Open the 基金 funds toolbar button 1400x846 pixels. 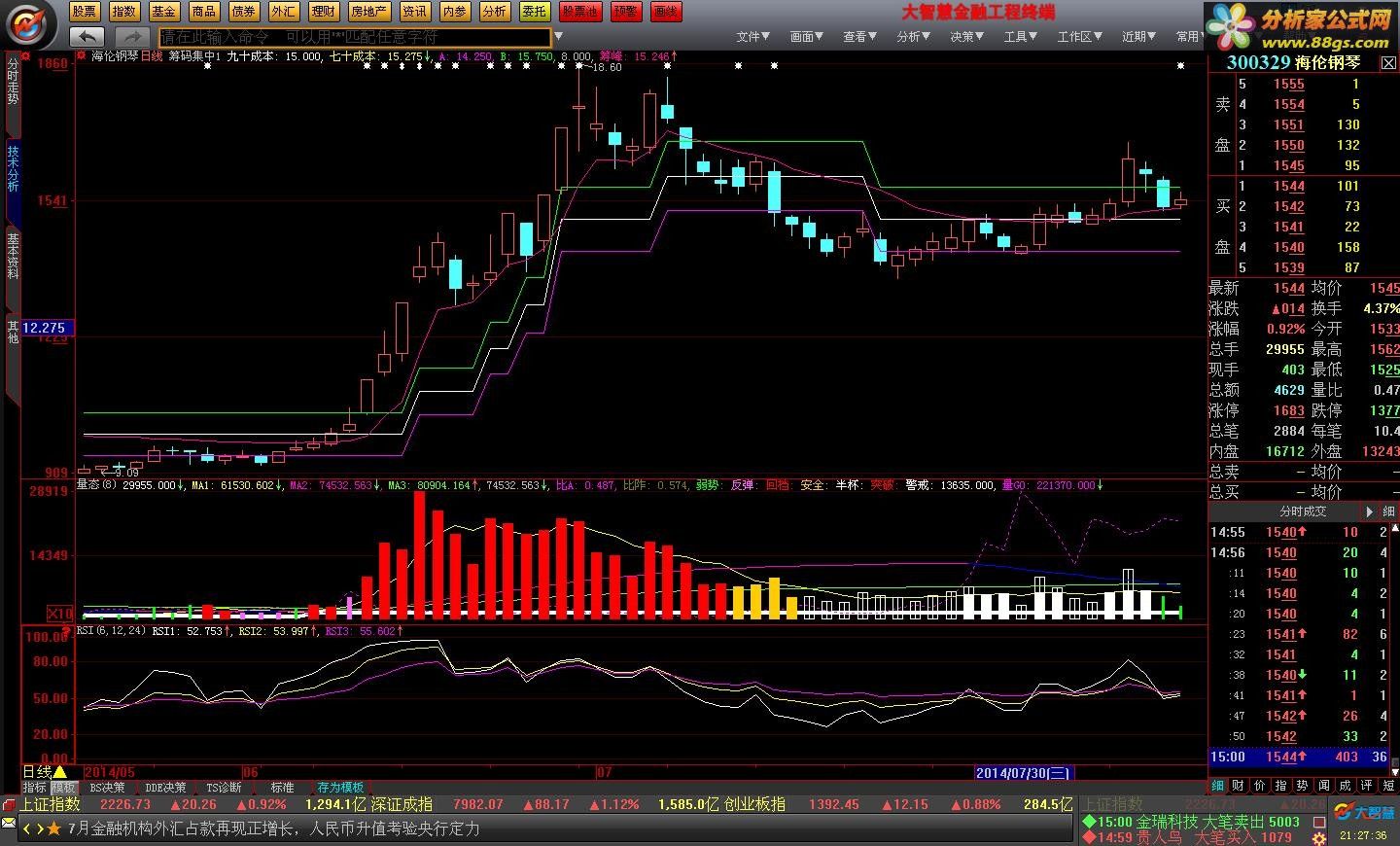pos(164,12)
